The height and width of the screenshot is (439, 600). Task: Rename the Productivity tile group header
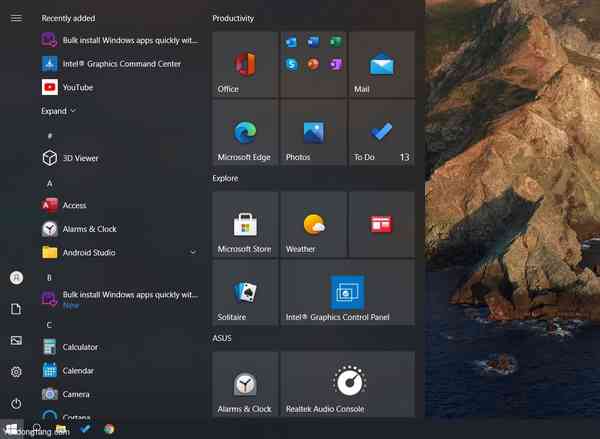[233, 18]
